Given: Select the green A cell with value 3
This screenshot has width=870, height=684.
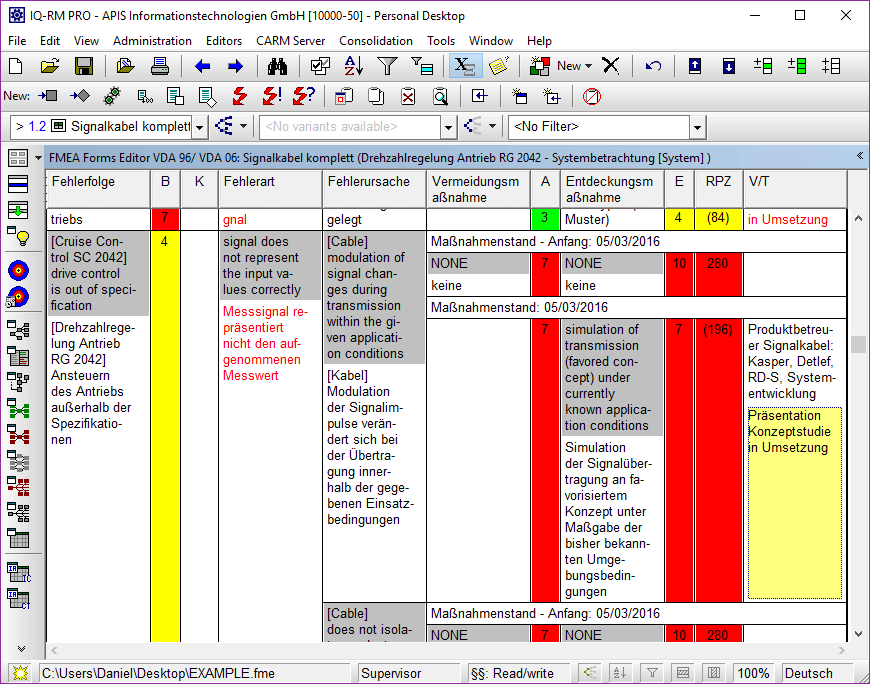Looking at the screenshot, I should click(545, 219).
